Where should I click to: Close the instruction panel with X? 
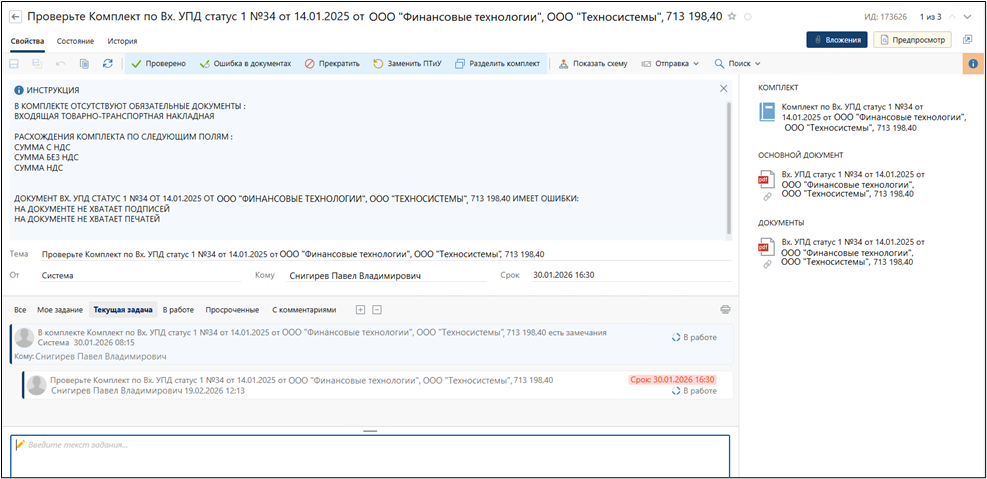click(x=724, y=89)
